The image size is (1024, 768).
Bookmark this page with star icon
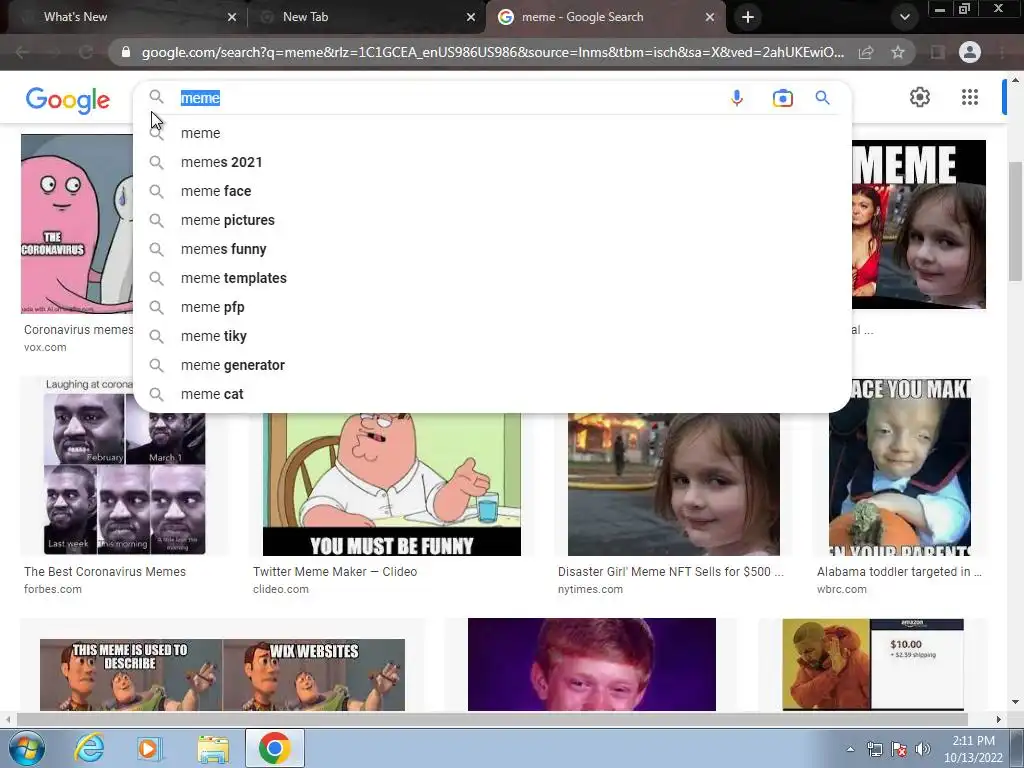pos(898,52)
